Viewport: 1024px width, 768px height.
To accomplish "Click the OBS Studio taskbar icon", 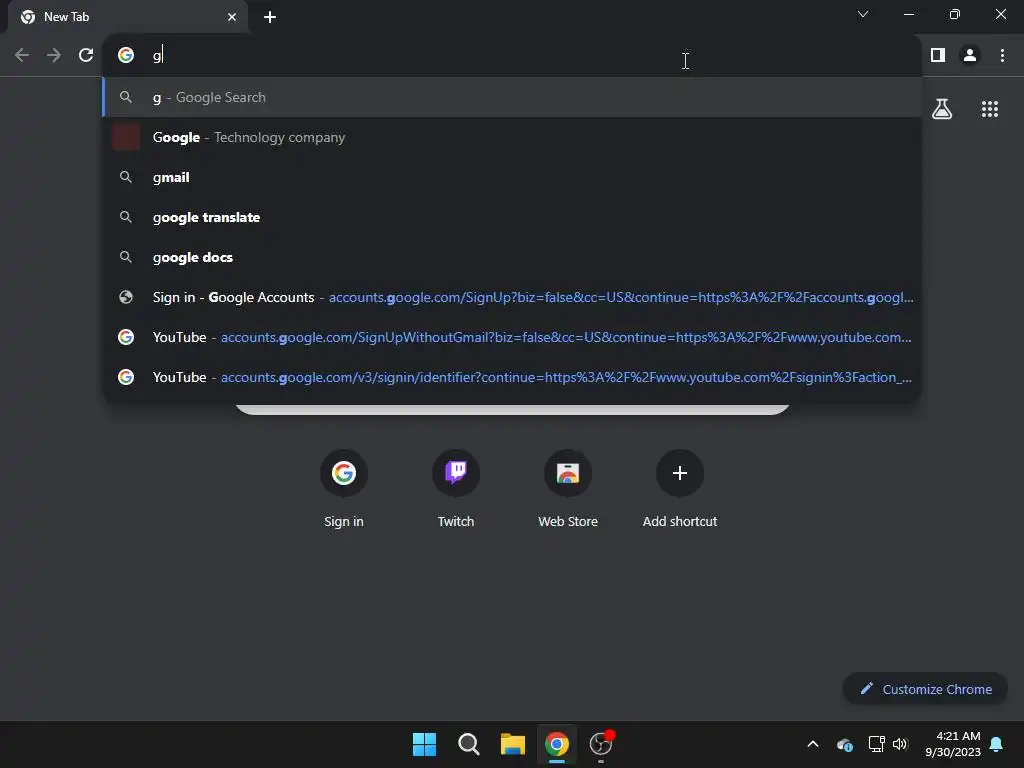I will (x=601, y=744).
